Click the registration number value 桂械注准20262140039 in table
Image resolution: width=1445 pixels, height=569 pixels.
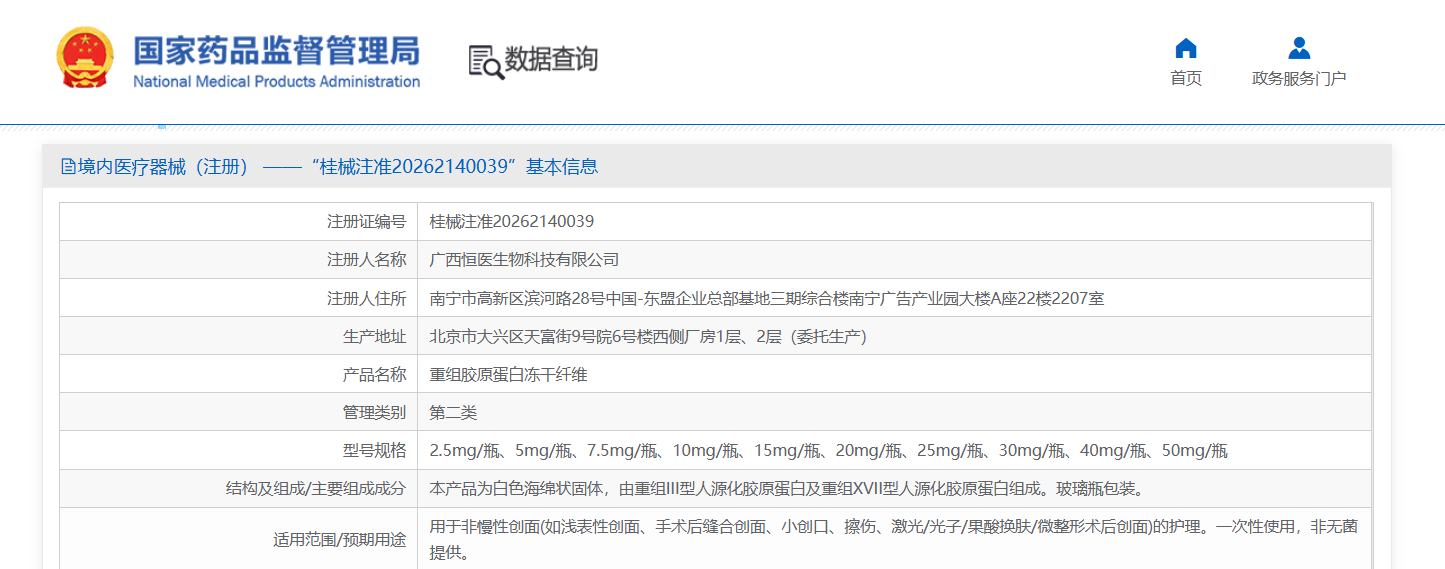click(x=511, y=222)
